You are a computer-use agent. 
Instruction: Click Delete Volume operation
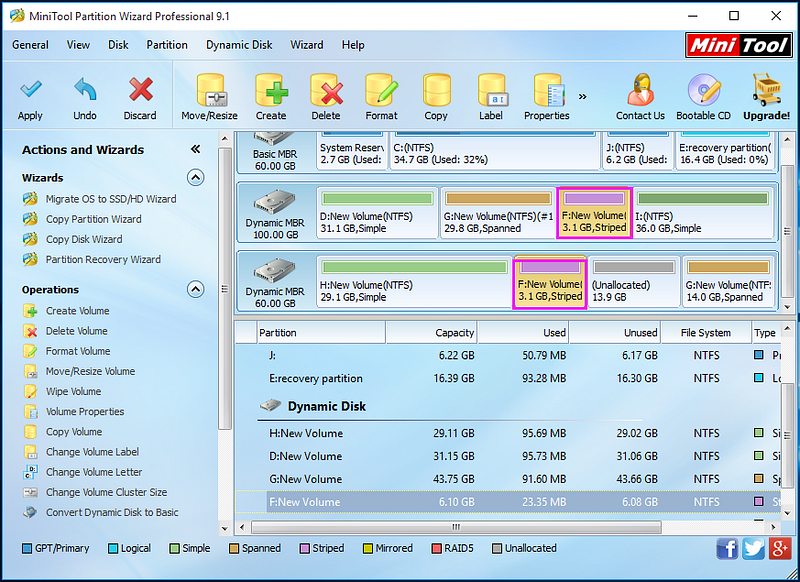(x=65, y=331)
